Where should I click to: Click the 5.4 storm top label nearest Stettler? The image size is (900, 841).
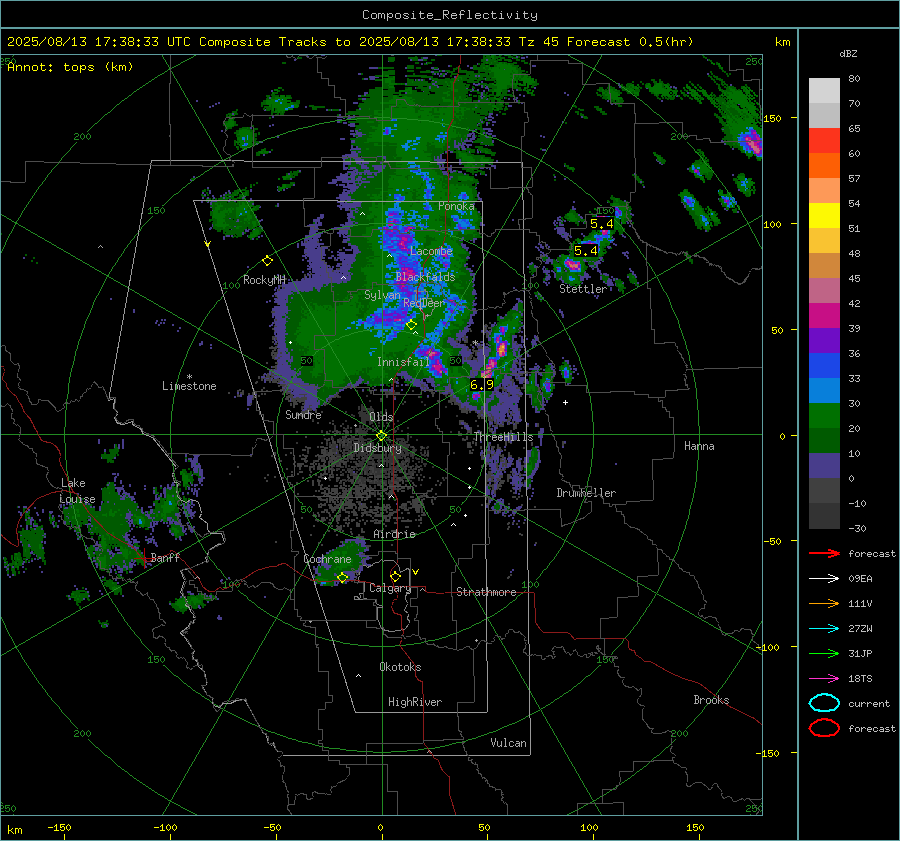point(585,250)
